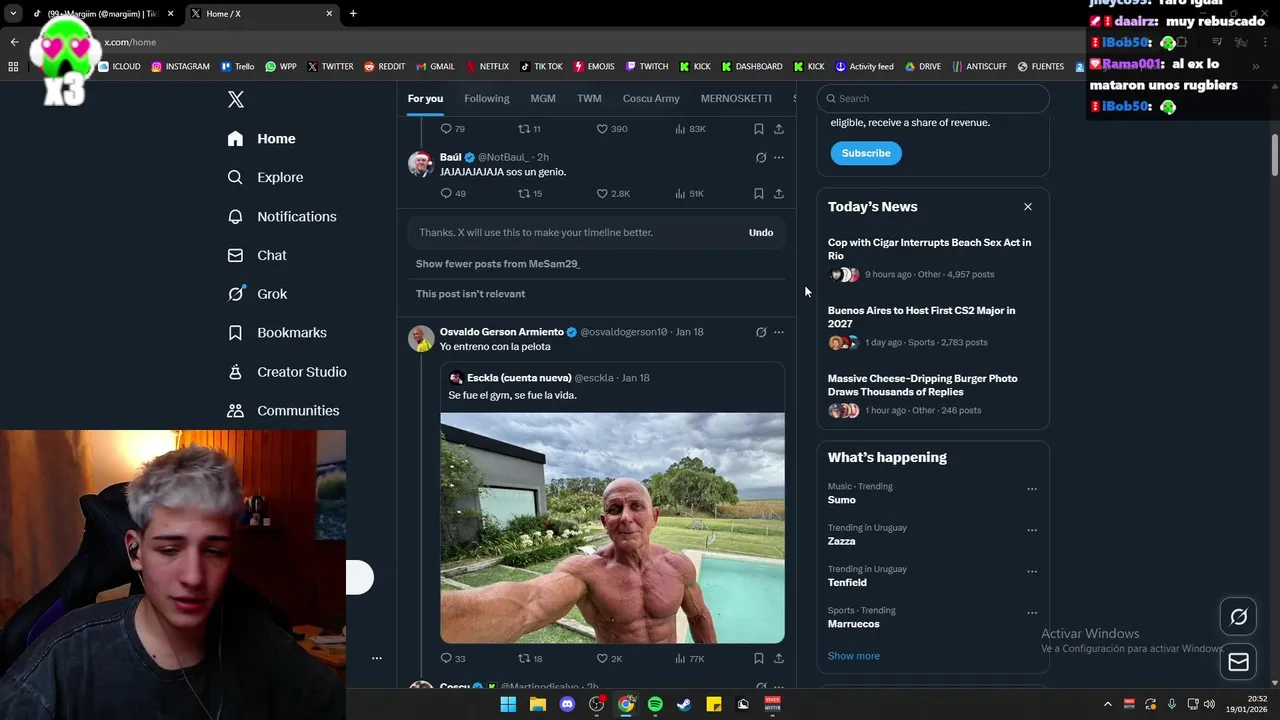1280x720 pixels.
Task: Open the REDDIT bookmark
Action: click(x=384, y=67)
